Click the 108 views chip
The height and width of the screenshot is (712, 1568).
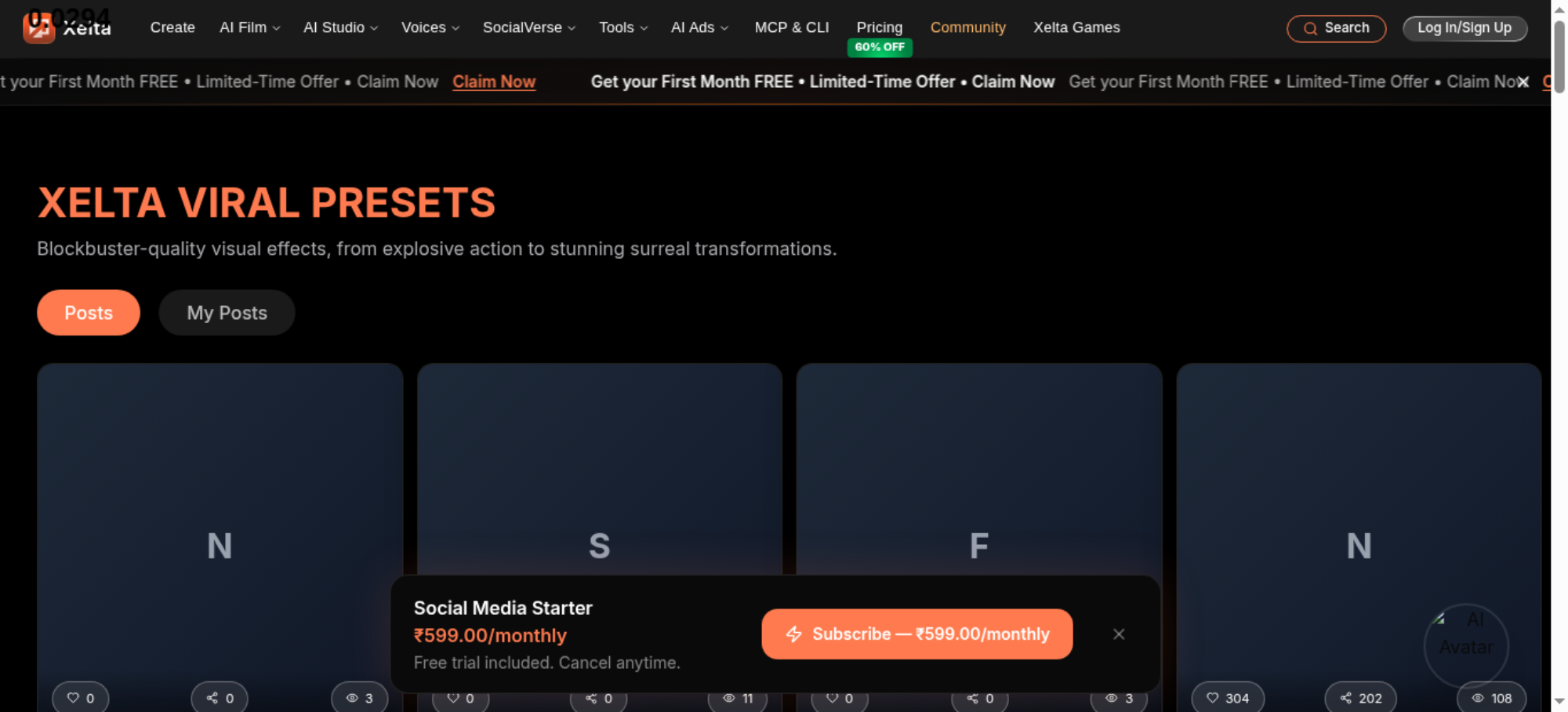[x=1492, y=698]
